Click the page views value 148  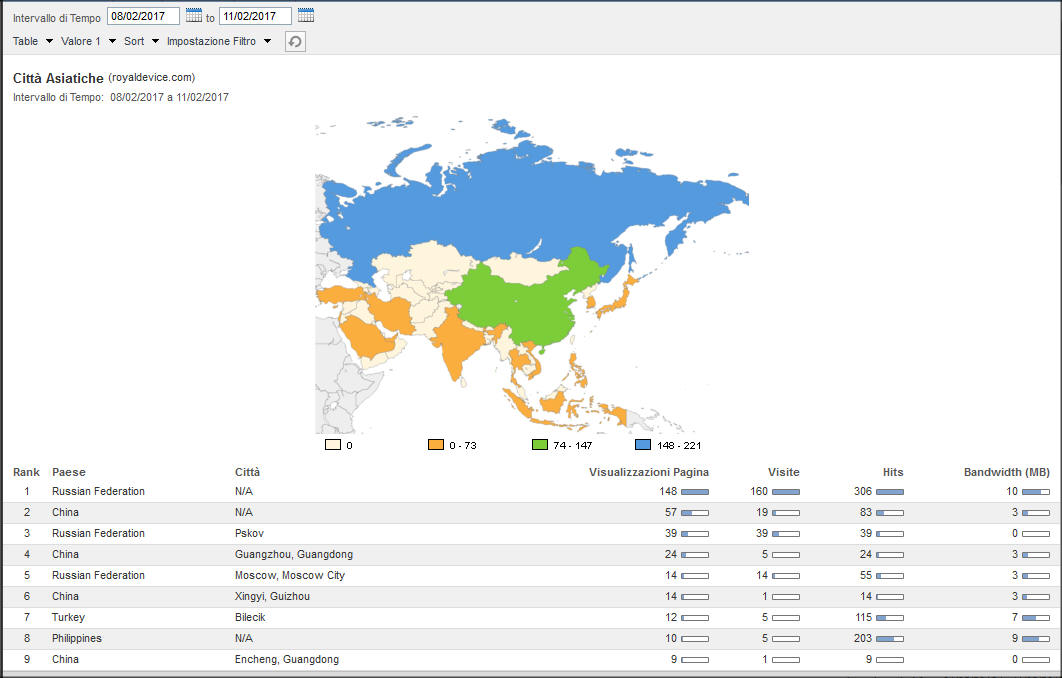(668, 491)
